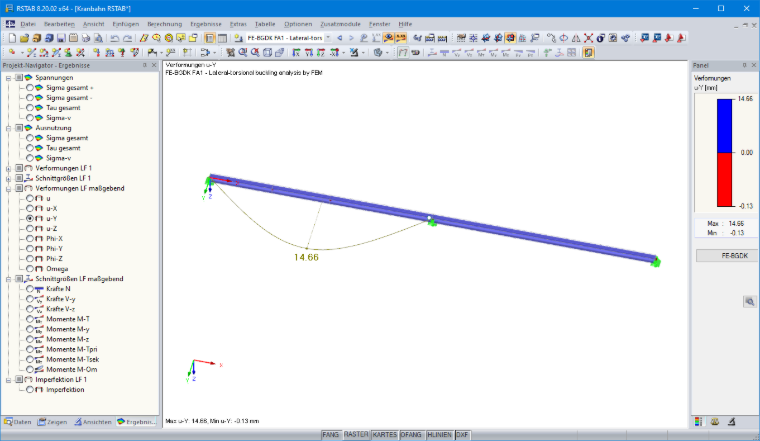The width and height of the screenshot is (760, 441).
Task: Click the red color bar in legend
Action: click(725, 180)
